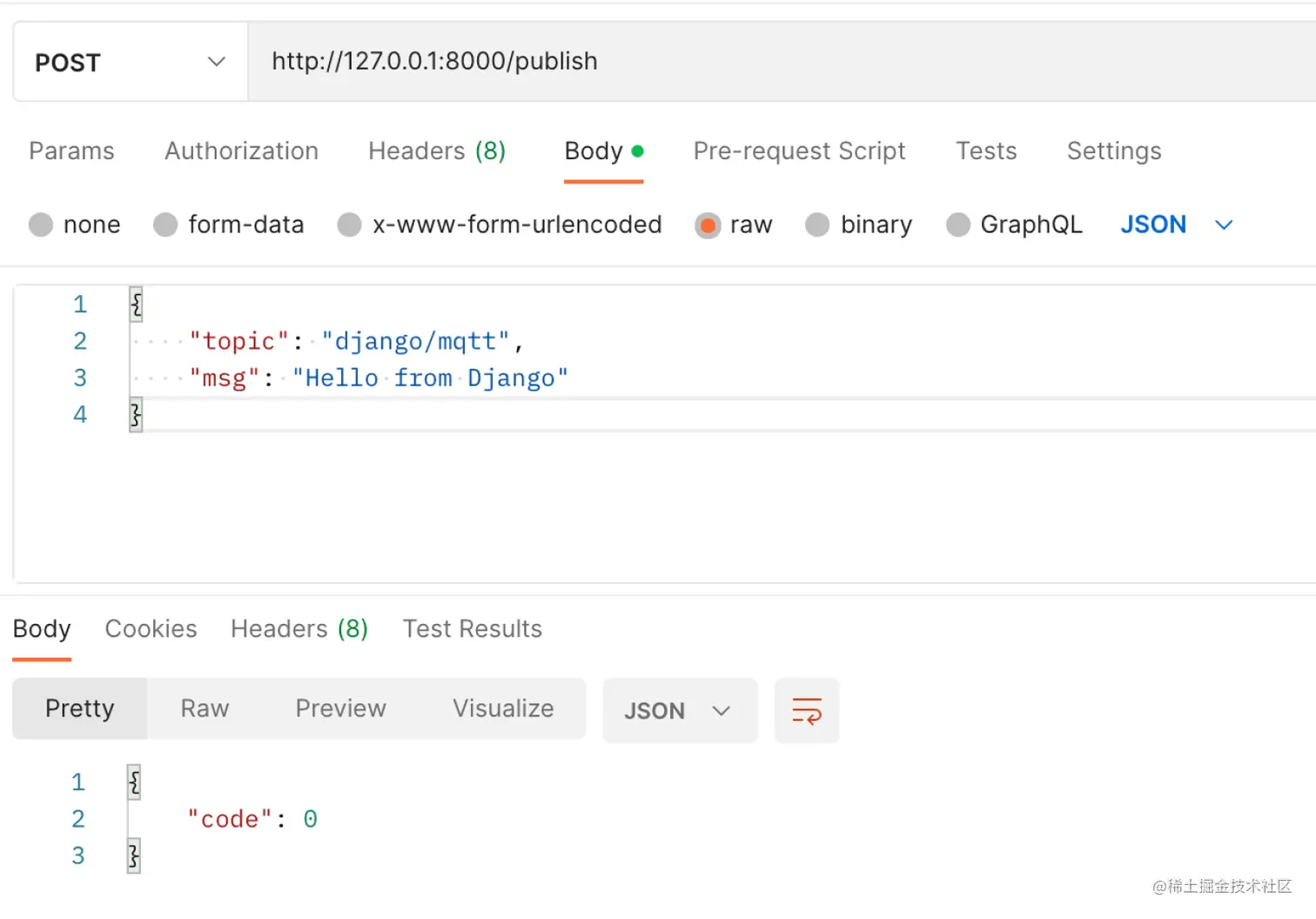Image resolution: width=1316 pixels, height=919 pixels.
Task: Select the raw body option
Action: (x=708, y=225)
